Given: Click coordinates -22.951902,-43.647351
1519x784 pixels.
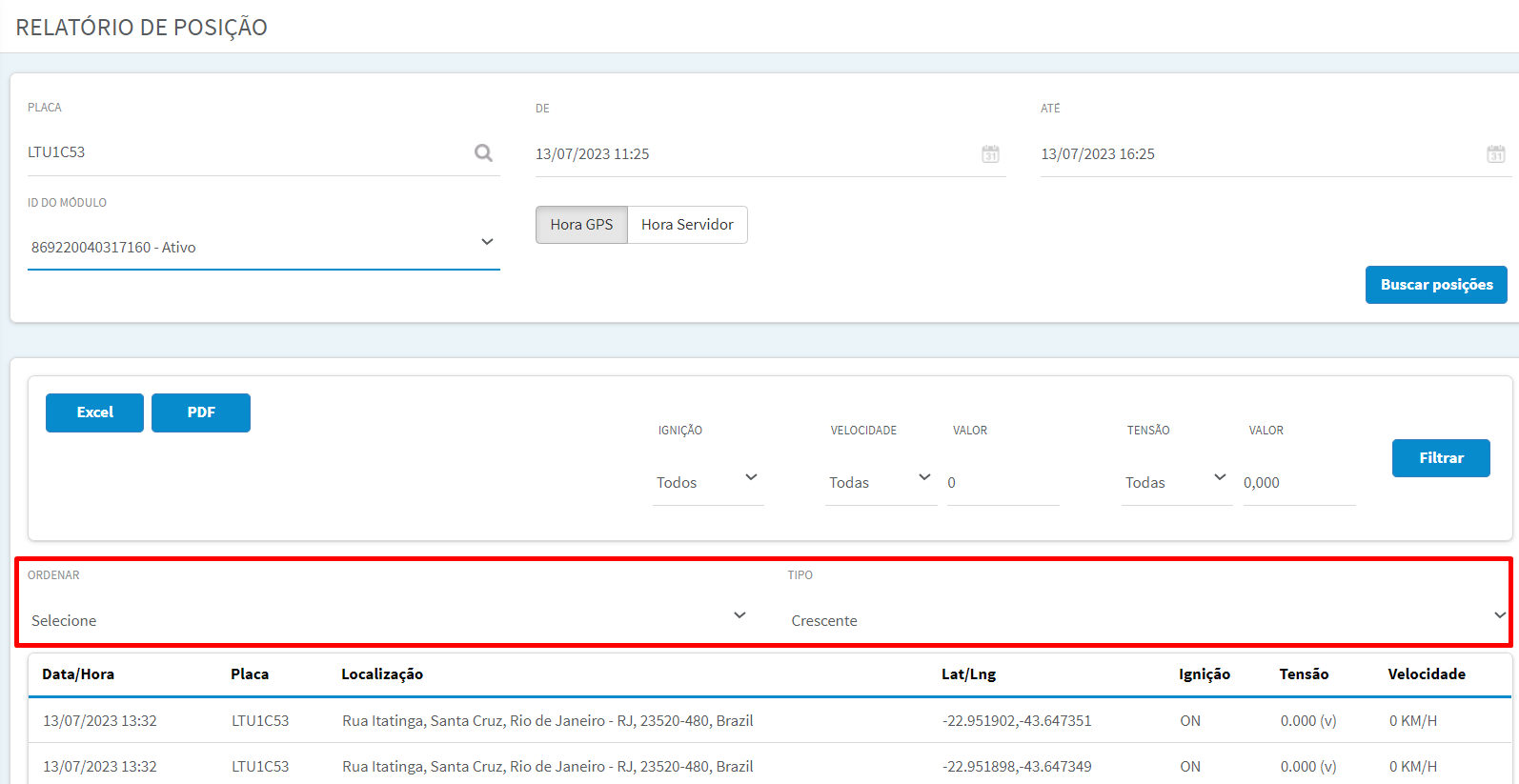Looking at the screenshot, I should (x=1017, y=721).
